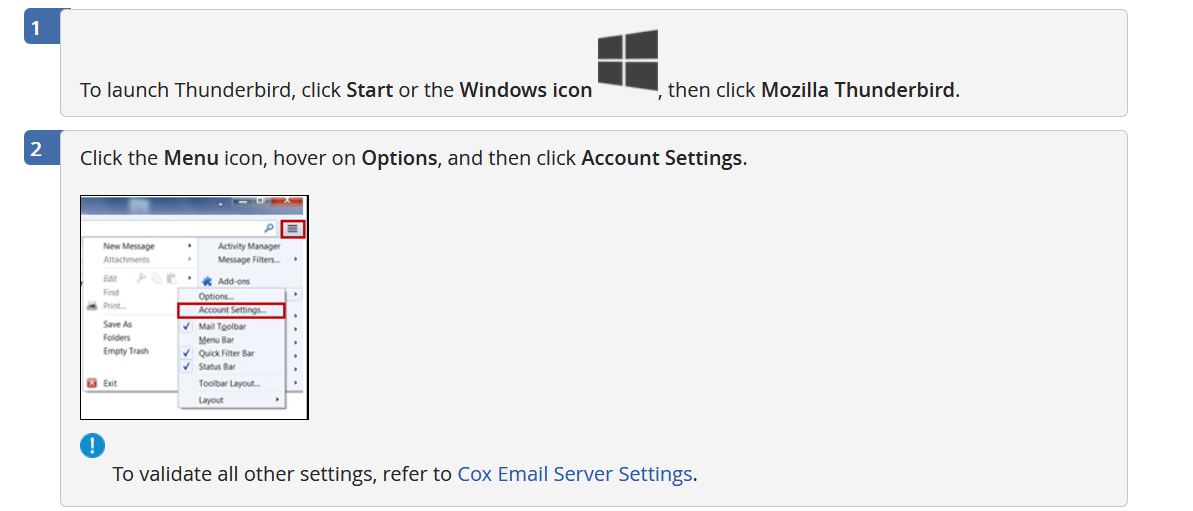Open the Layout submenu arrow
Viewport: 1193px width, 511px height.
click(277, 400)
